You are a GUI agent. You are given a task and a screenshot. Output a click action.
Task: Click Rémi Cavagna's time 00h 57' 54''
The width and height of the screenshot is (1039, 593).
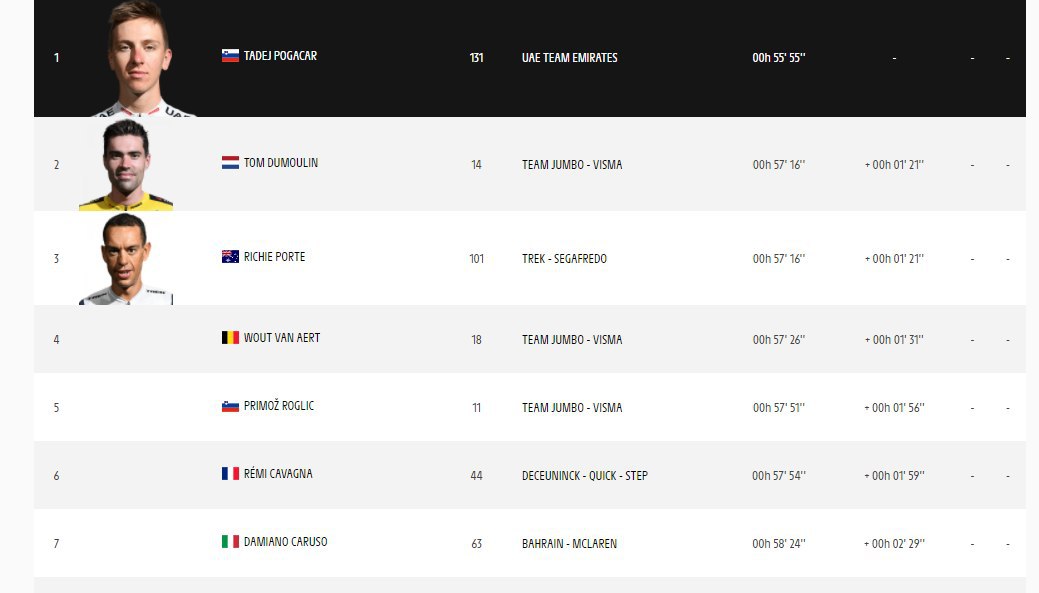pos(778,476)
